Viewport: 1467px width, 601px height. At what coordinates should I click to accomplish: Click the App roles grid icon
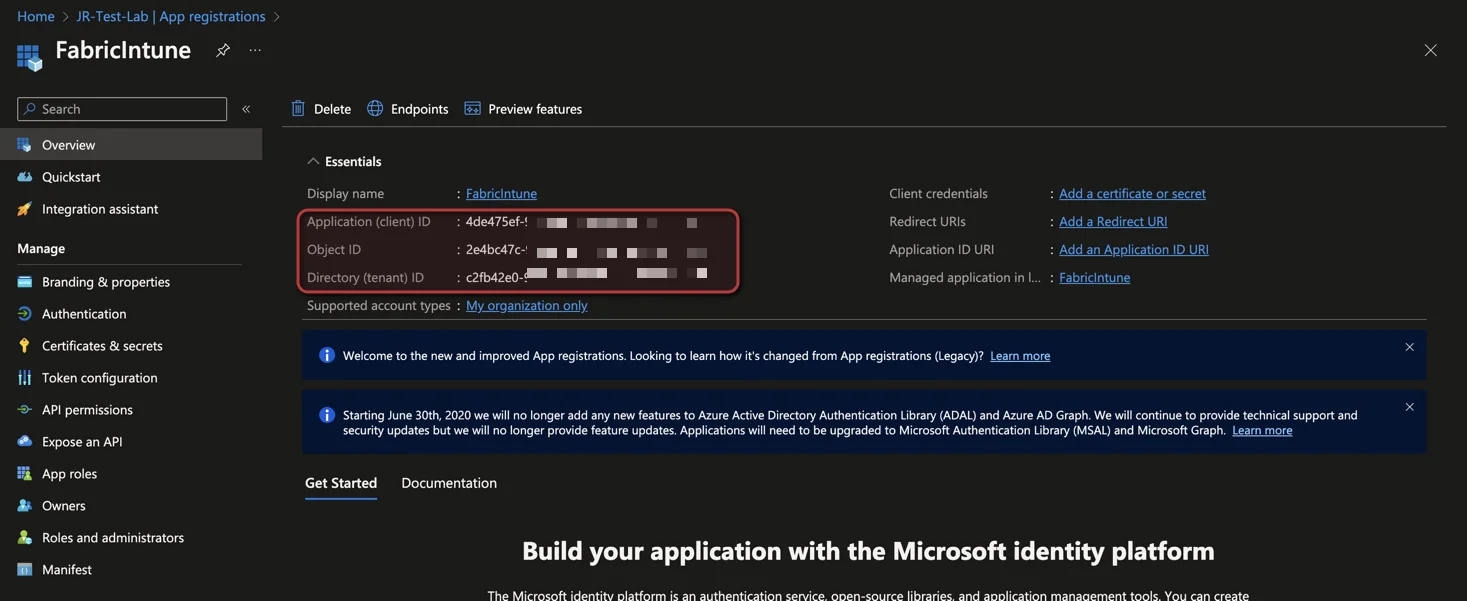coord(24,474)
